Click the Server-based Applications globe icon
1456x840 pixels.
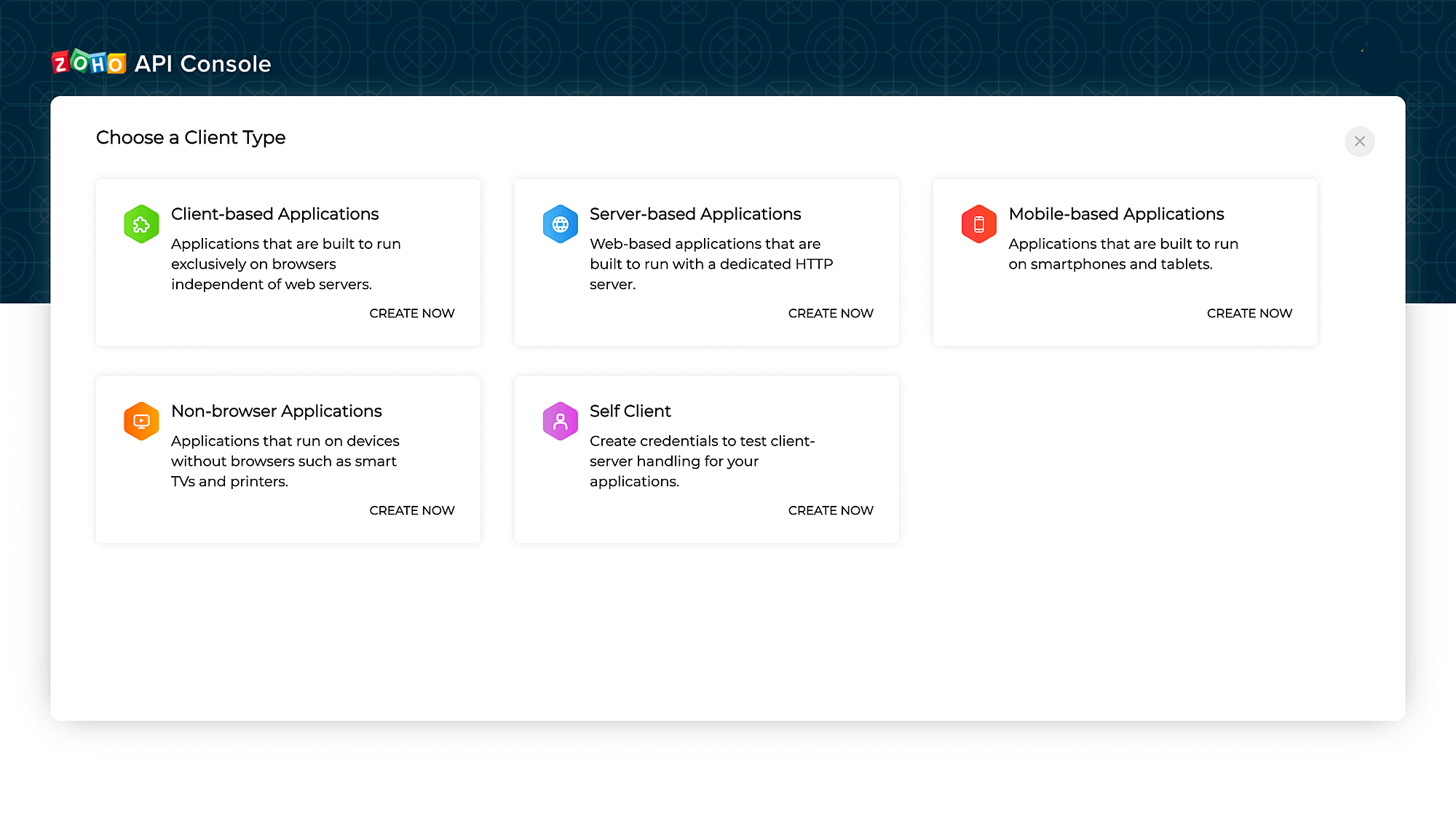click(560, 223)
